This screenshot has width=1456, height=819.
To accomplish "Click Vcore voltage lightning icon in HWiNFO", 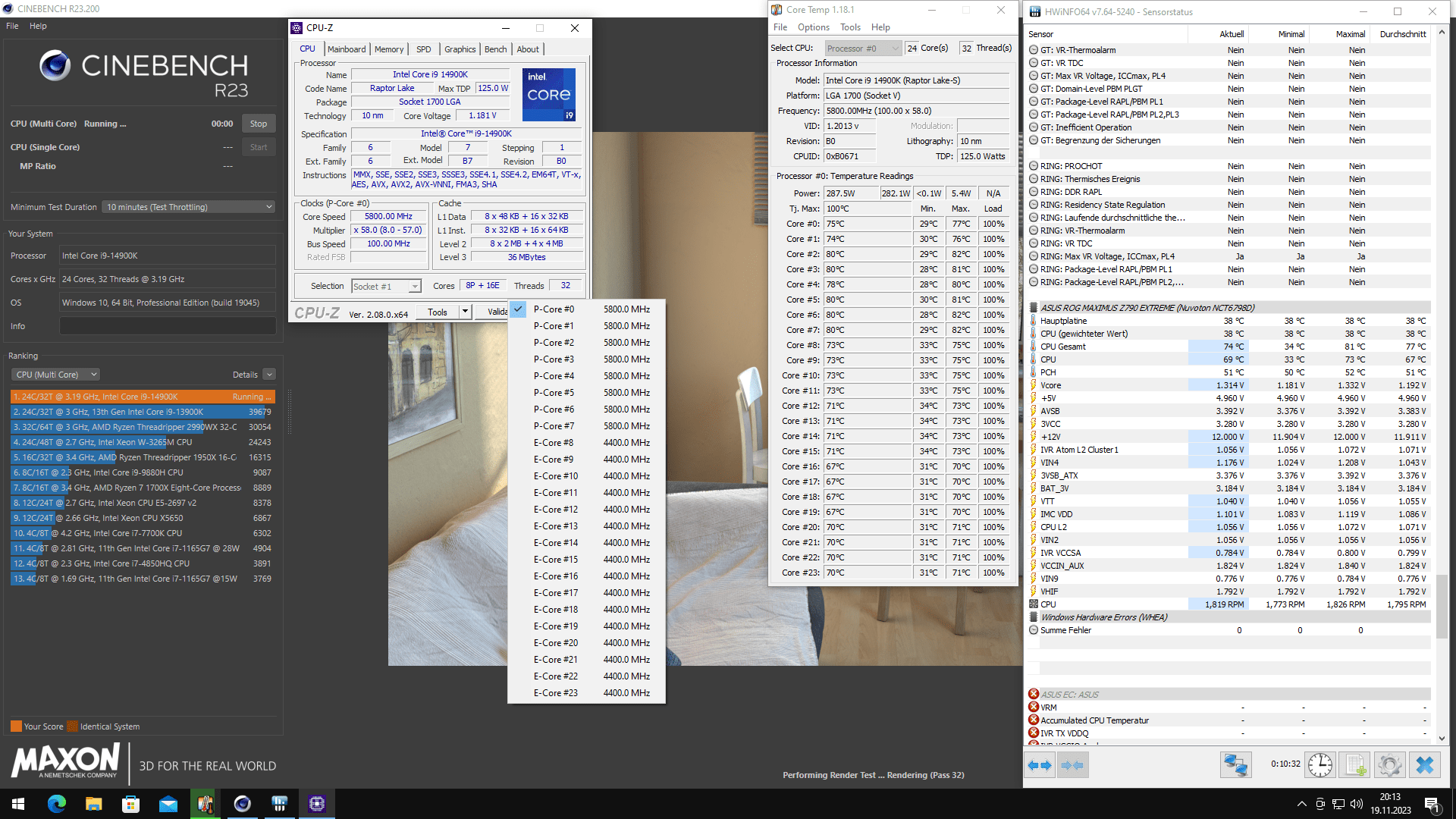I will [1033, 385].
